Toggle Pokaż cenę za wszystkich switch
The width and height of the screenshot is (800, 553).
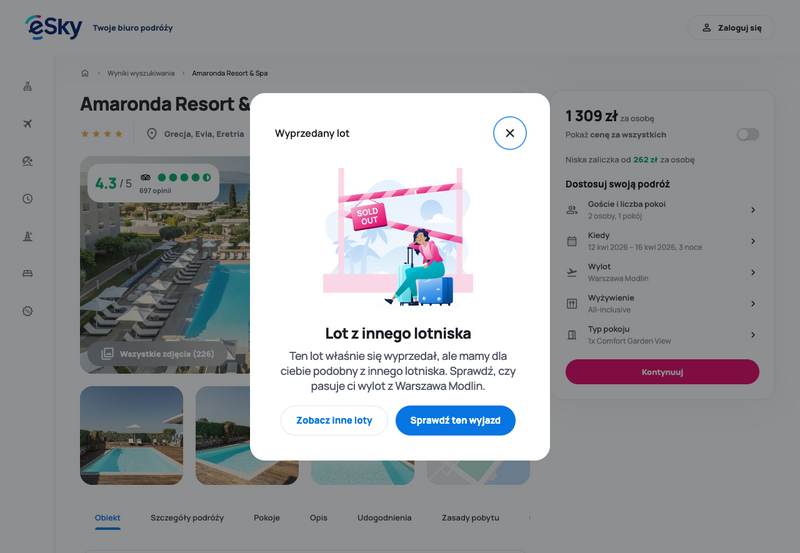tap(747, 134)
